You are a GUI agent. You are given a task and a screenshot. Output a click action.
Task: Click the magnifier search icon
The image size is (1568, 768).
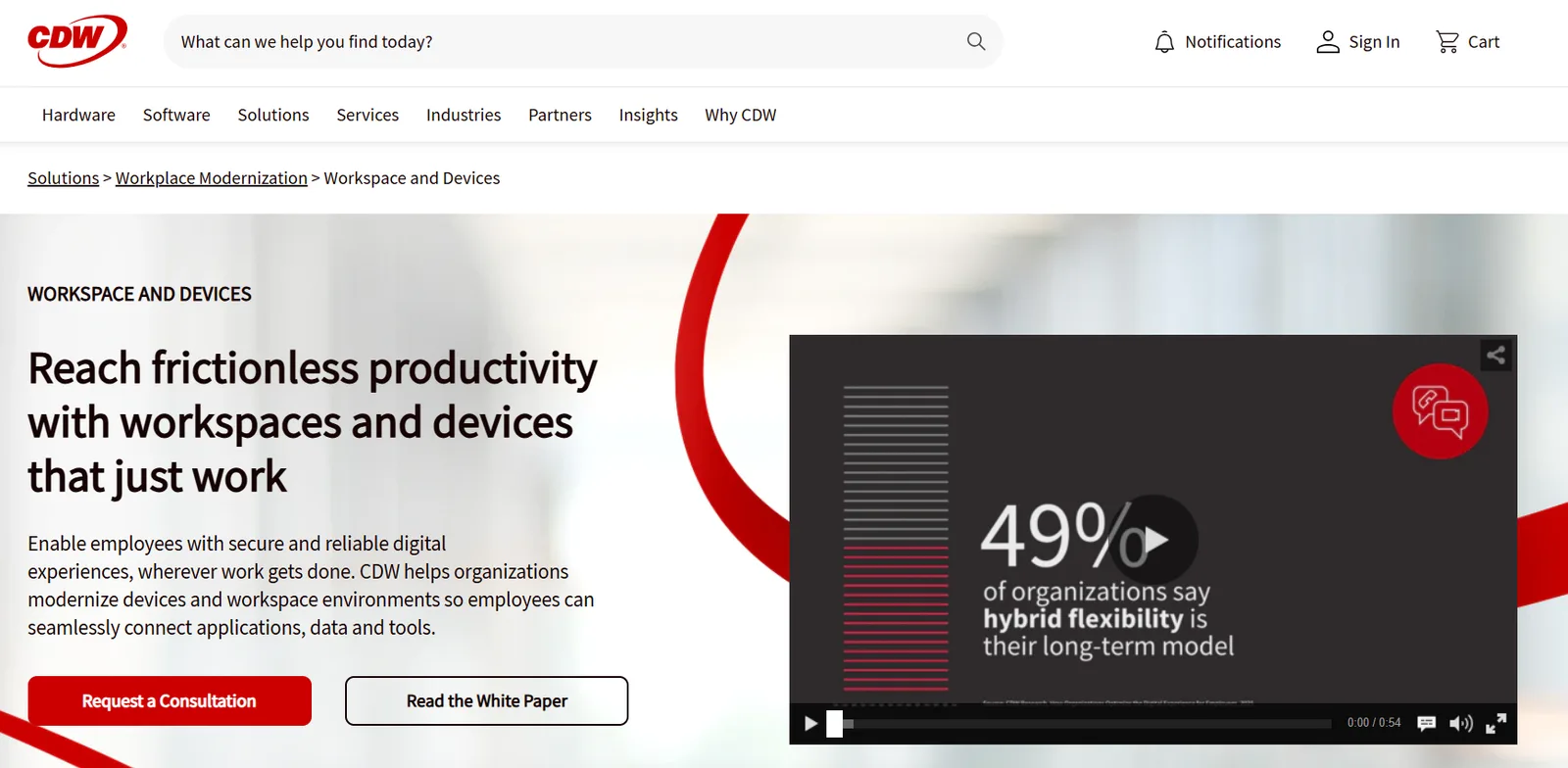[976, 41]
